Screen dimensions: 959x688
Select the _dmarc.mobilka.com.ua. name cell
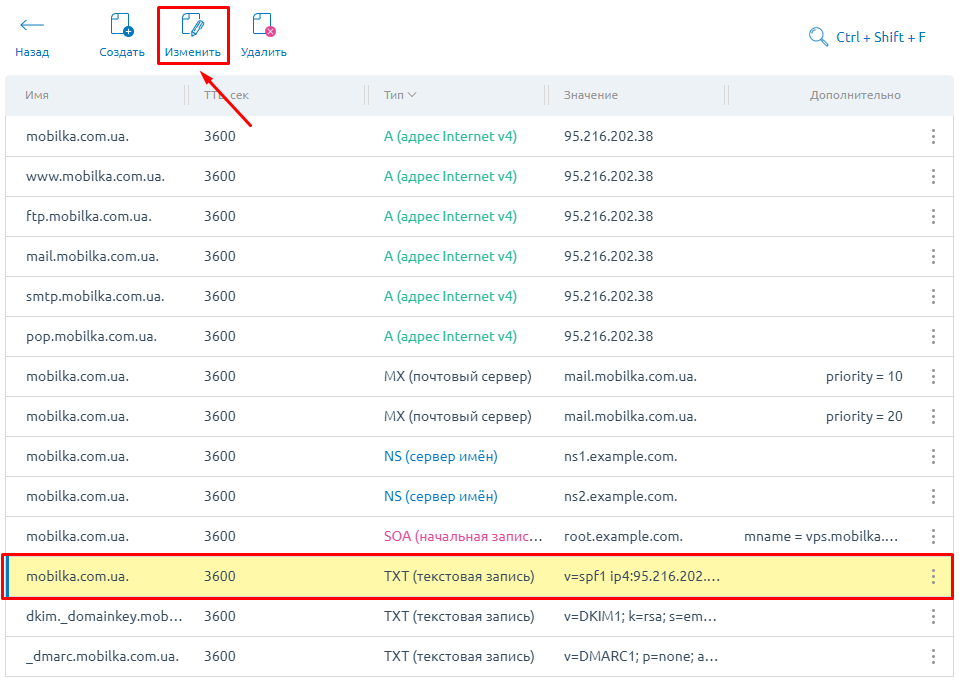(x=103, y=657)
